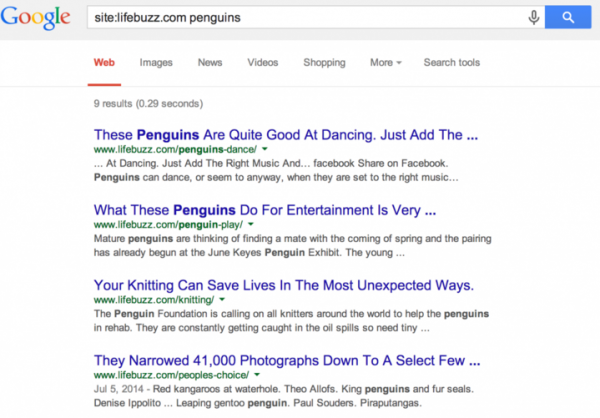Viewport: 600px width, 418px height.
Task: Switch to the News tab
Action: 210,63
